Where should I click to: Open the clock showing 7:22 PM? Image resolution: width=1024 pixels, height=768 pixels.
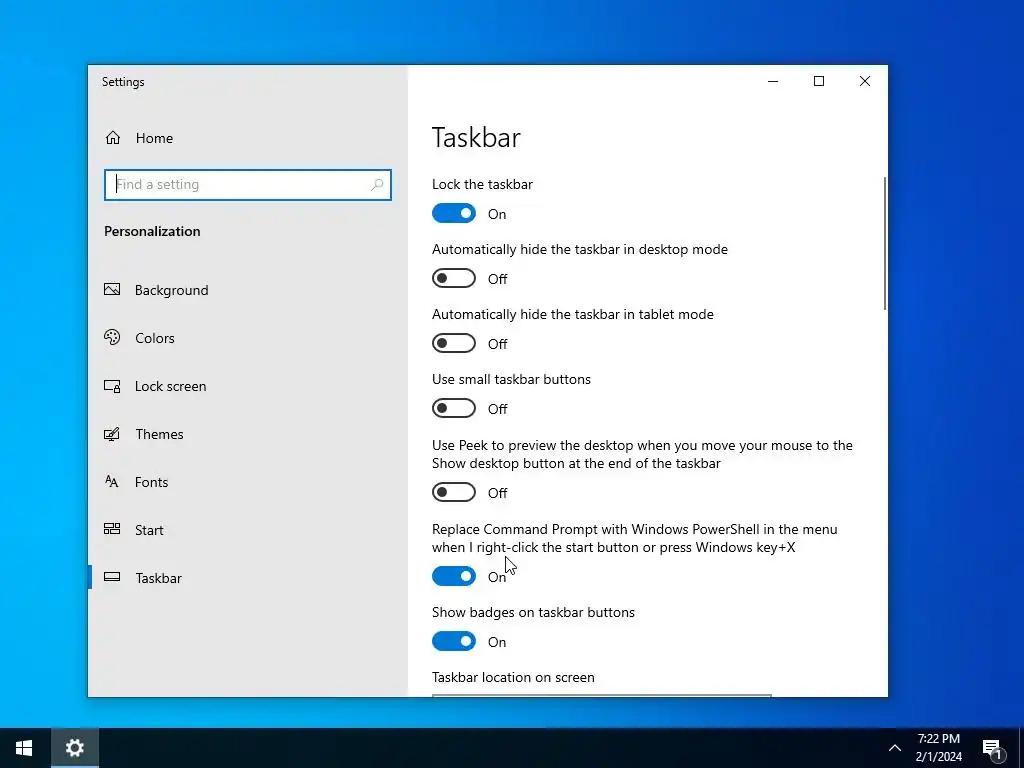point(938,748)
